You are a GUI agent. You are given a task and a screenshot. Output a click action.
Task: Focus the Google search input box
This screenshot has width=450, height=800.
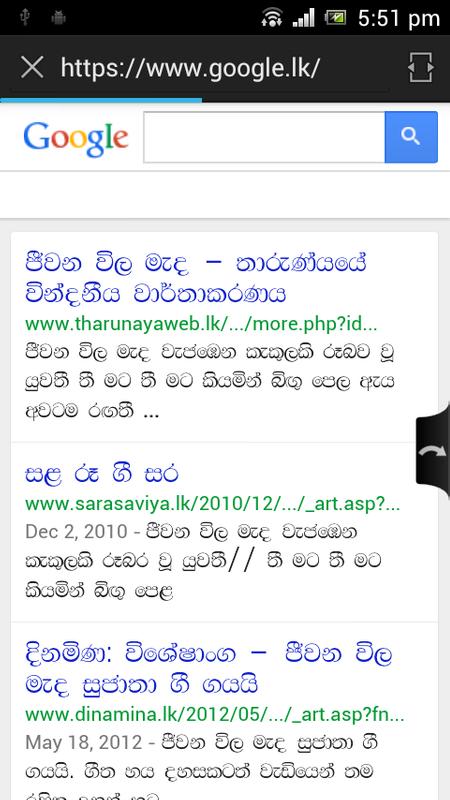264,137
